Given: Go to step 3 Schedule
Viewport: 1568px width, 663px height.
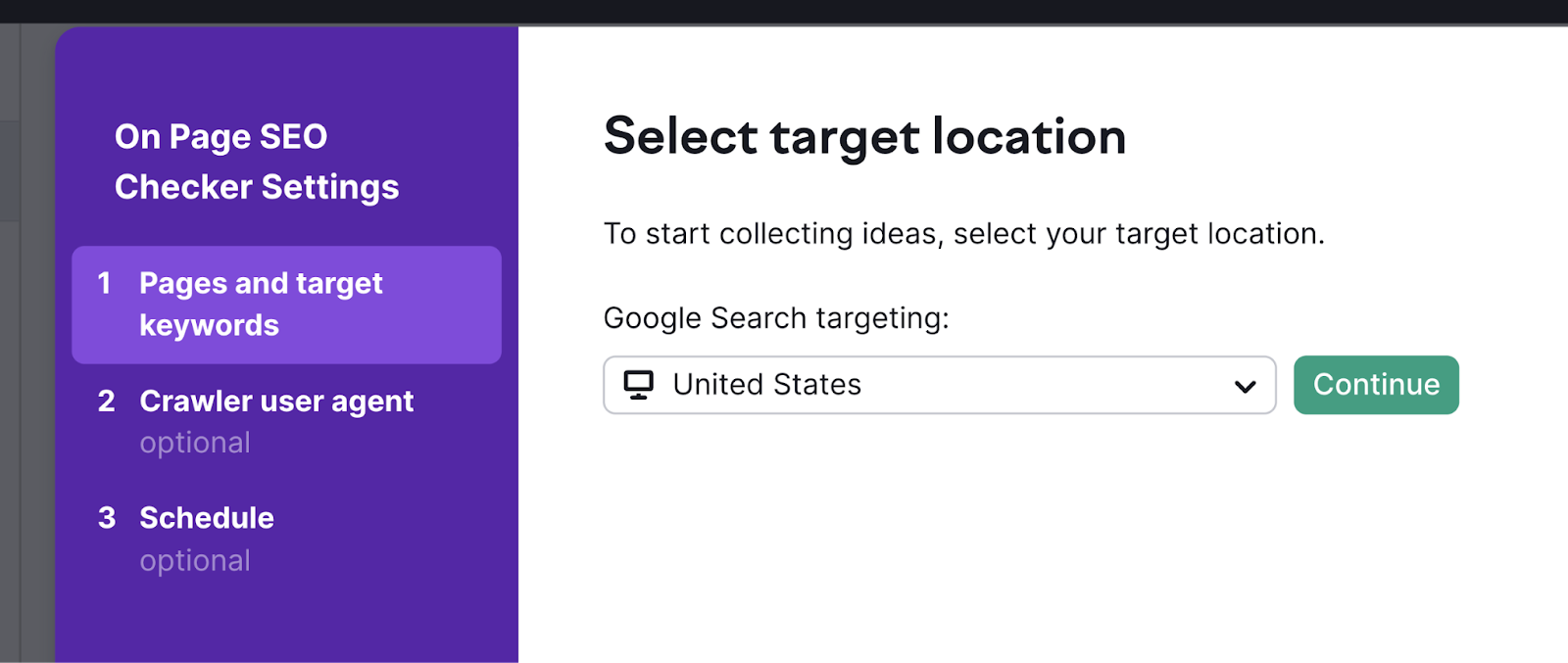Looking at the screenshot, I should 206,517.
